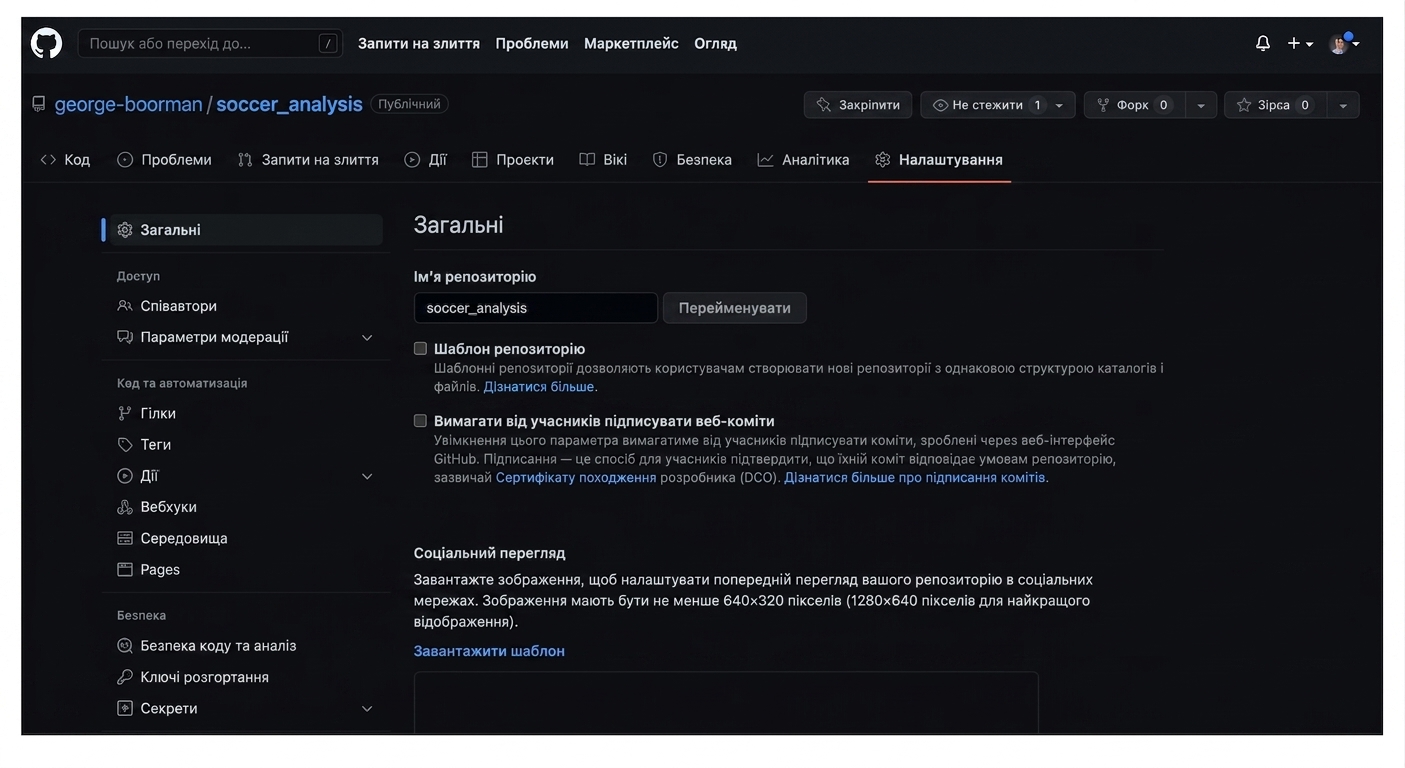Click the soccer_analysis repository link

289,104
